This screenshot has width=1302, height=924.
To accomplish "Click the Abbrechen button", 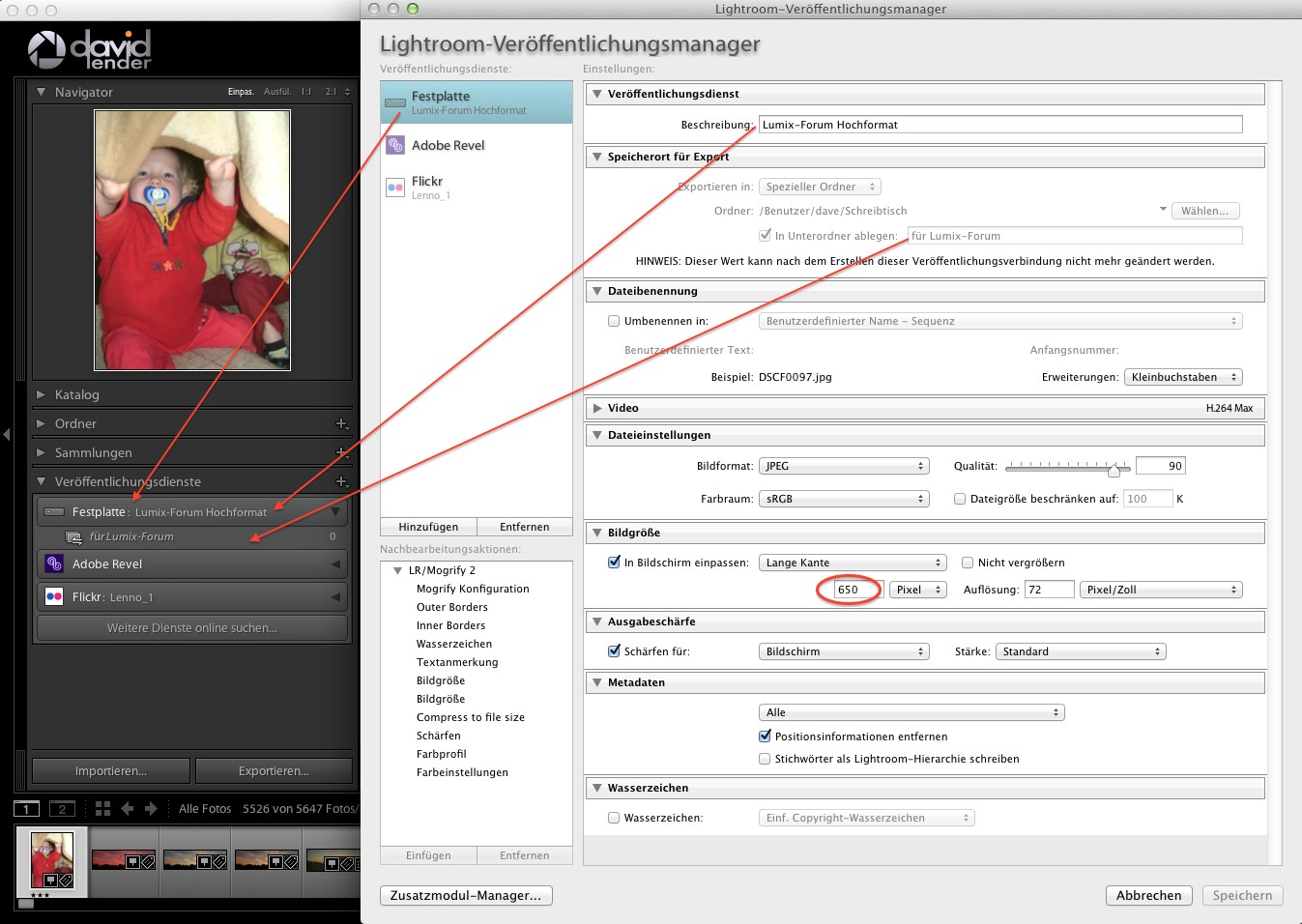I will [x=1148, y=895].
